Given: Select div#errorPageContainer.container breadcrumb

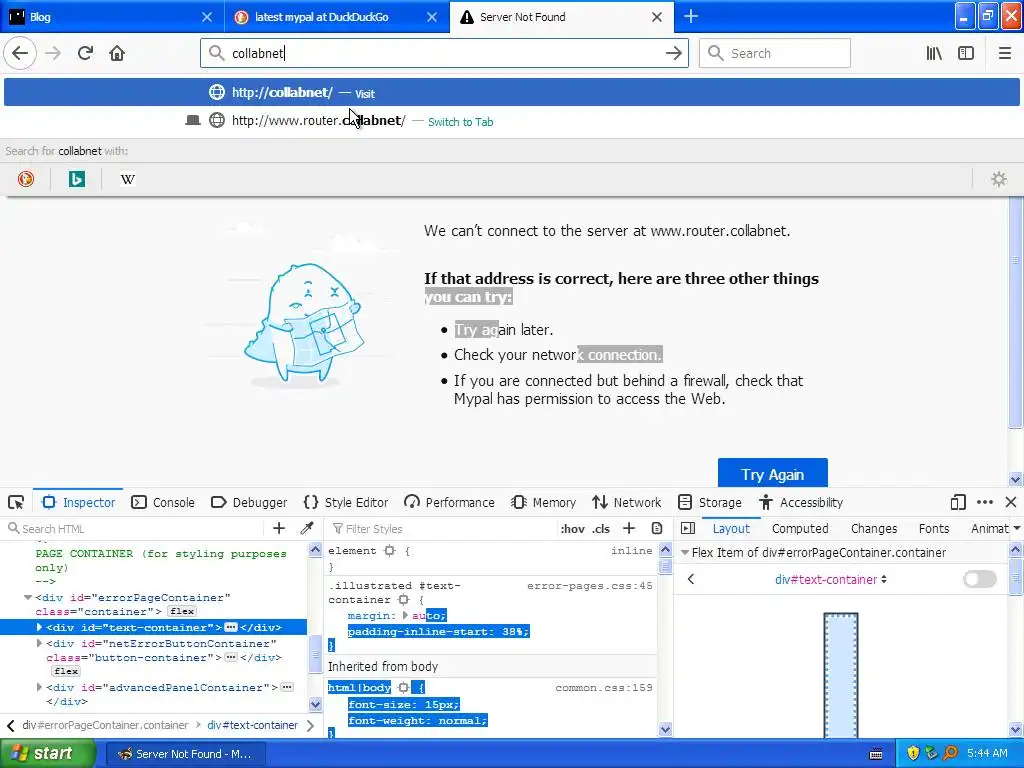Looking at the screenshot, I should (x=104, y=726).
